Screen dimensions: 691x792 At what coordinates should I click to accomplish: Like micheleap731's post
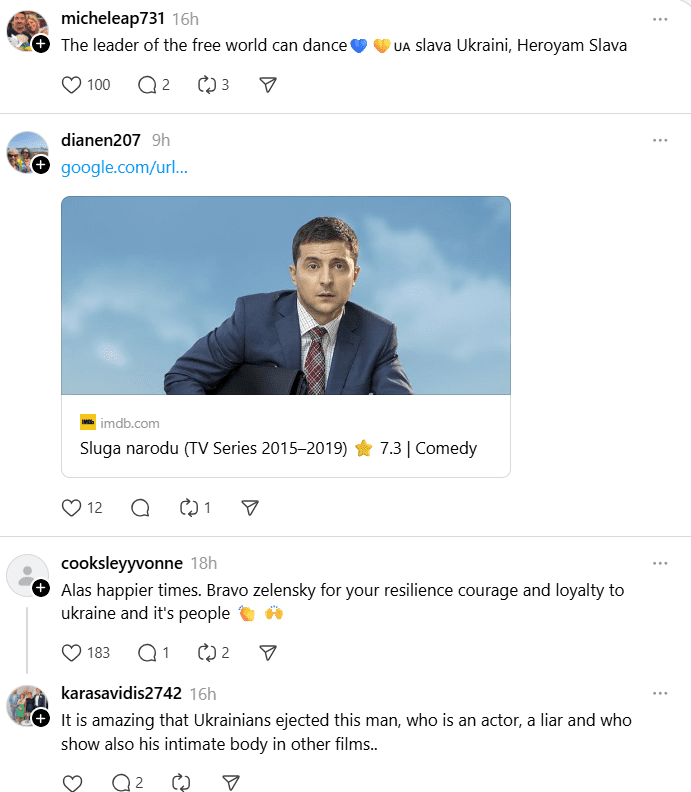pos(72,85)
